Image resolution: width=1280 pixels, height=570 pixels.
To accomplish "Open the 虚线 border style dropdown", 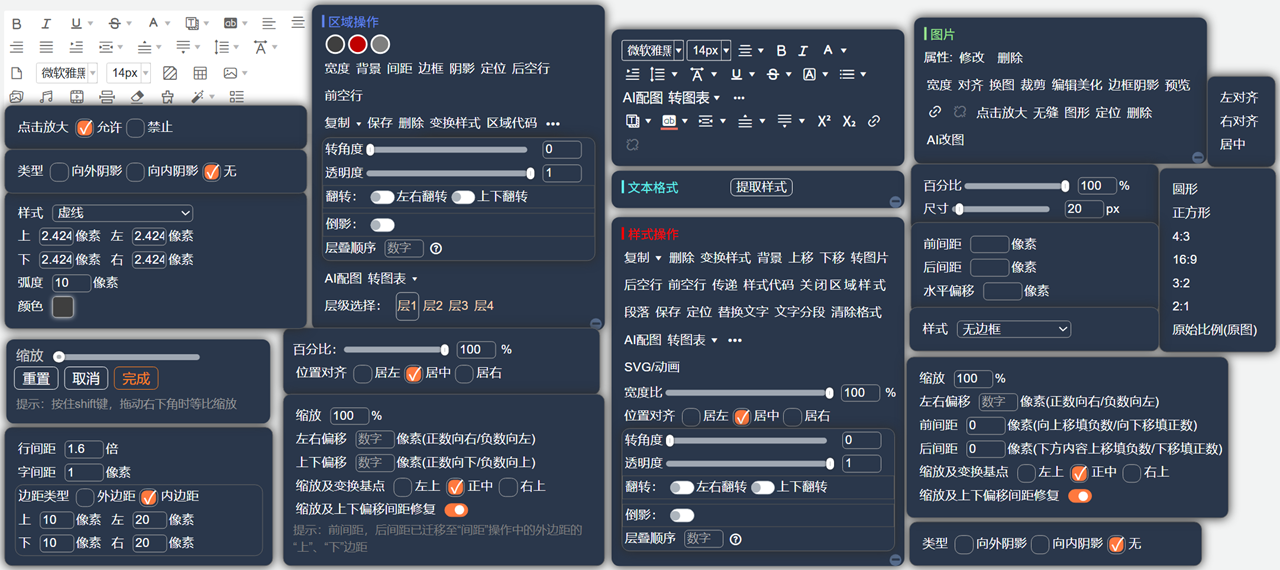I will pos(124,213).
